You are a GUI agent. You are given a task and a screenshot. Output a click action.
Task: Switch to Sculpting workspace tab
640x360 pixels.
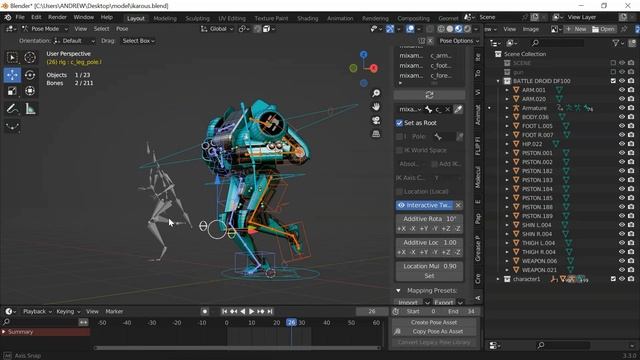pyautogui.click(x=197, y=18)
